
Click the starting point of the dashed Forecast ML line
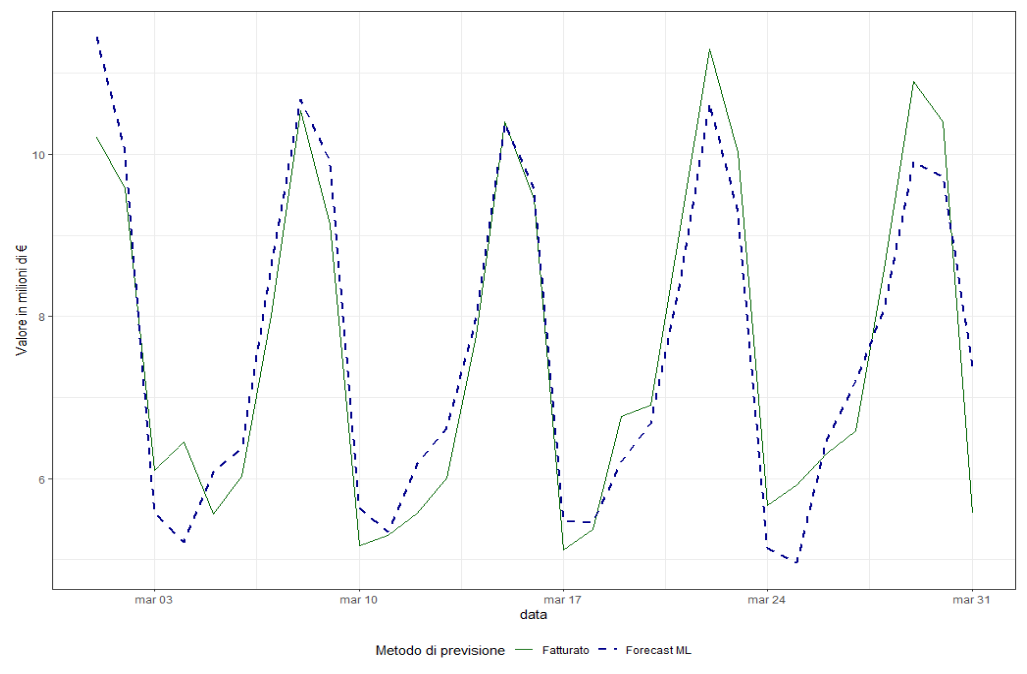[97, 38]
